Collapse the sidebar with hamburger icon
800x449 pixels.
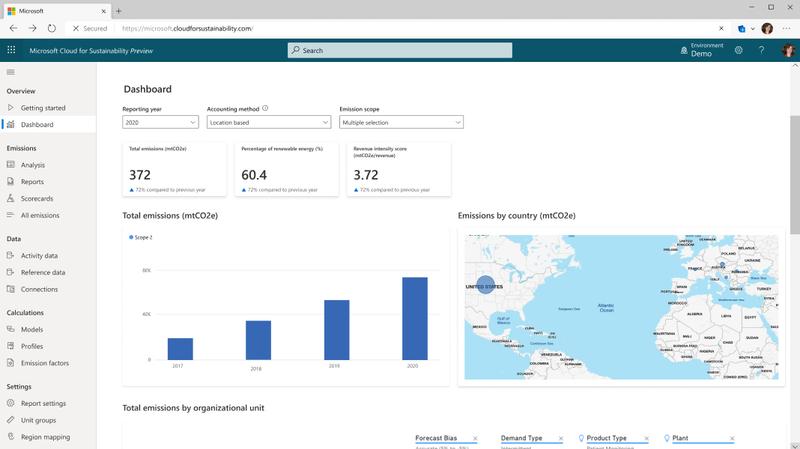coord(11,72)
